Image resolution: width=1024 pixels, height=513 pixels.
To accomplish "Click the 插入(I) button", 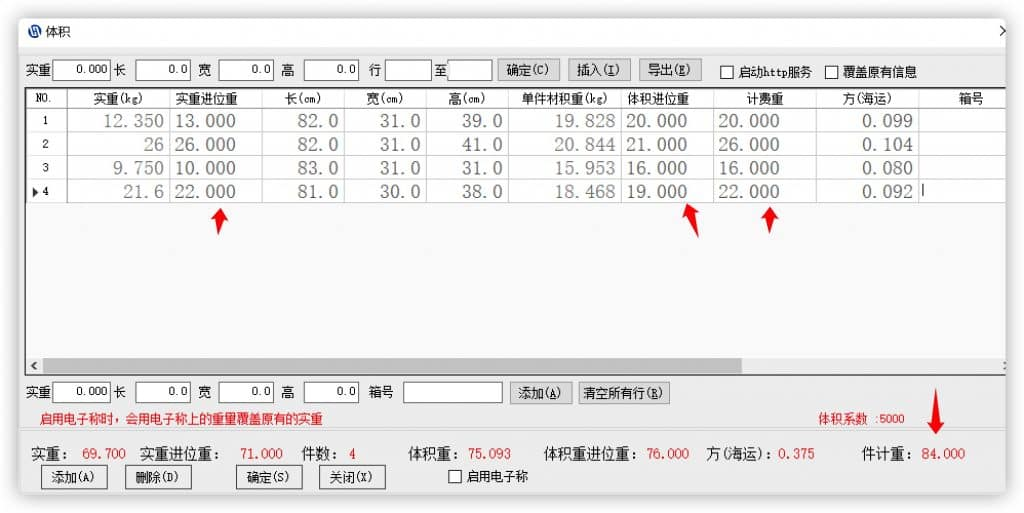I will pyautogui.click(x=599, y=70).
